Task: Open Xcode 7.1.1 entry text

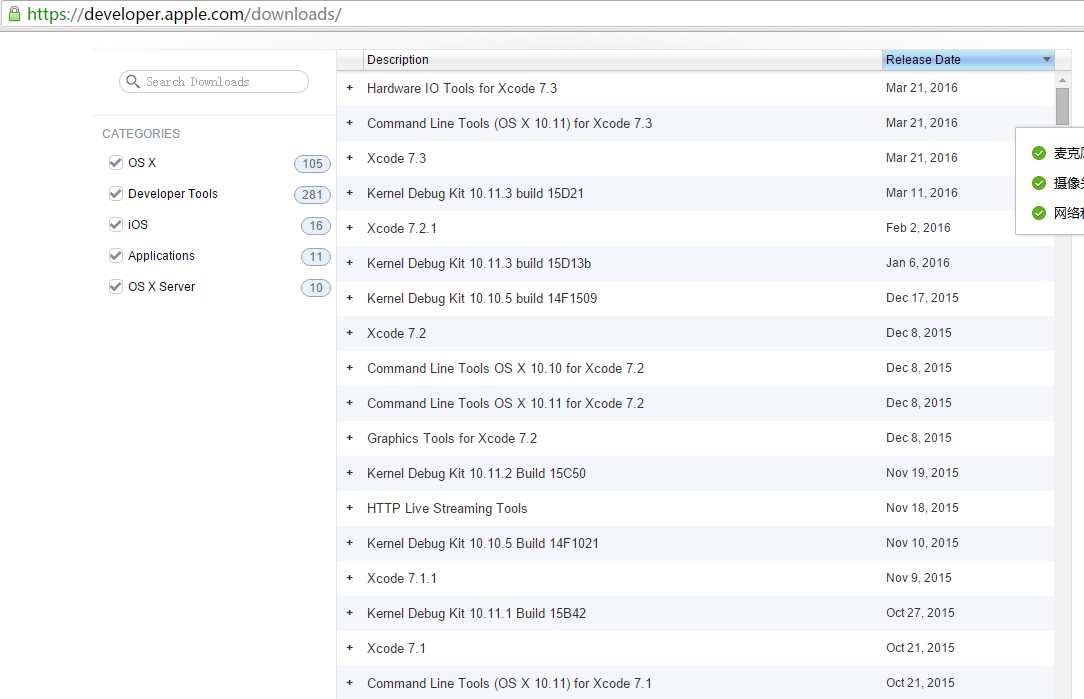Action: [402, 578]
